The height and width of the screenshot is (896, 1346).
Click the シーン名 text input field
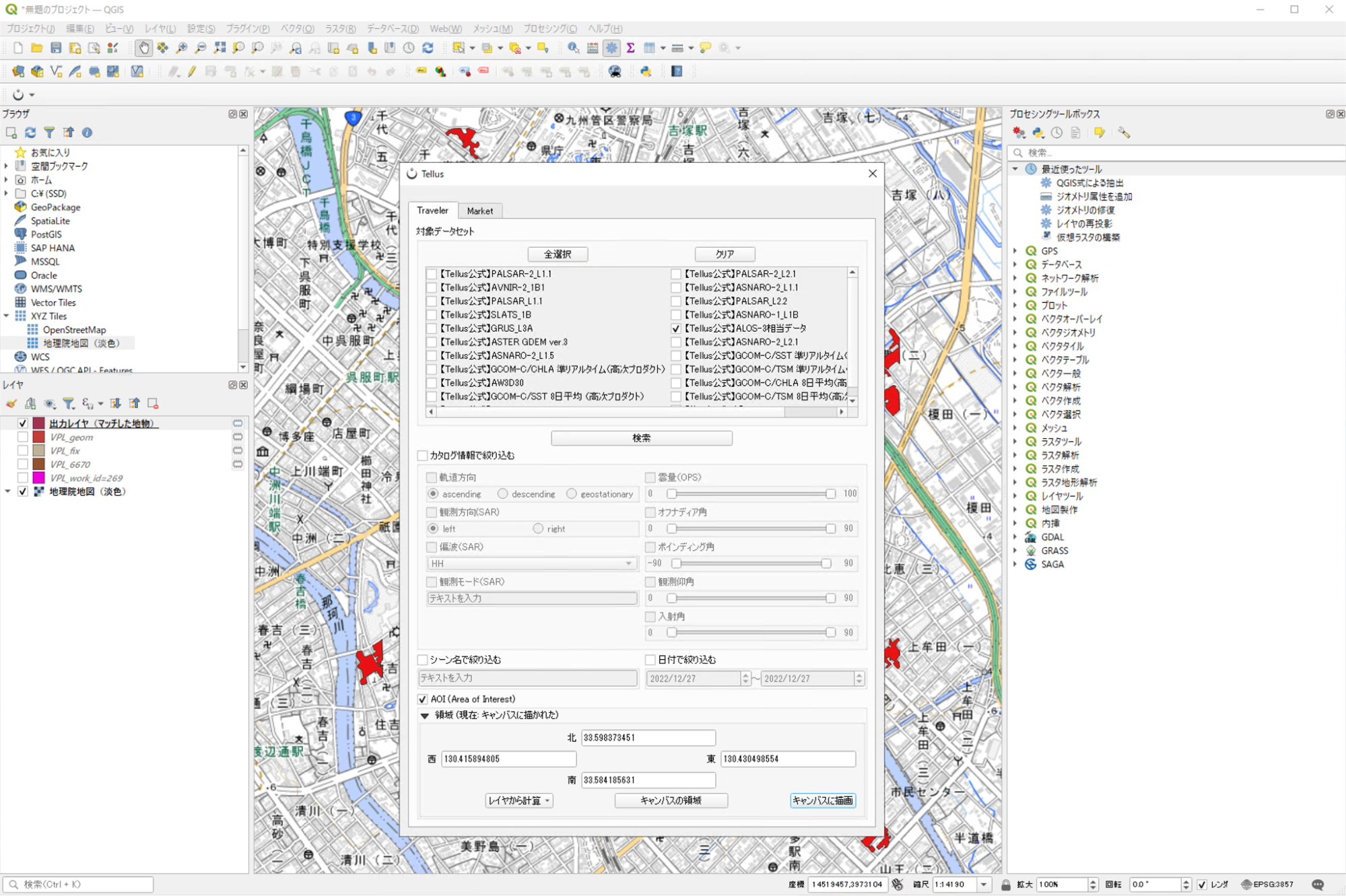[528, 679]
